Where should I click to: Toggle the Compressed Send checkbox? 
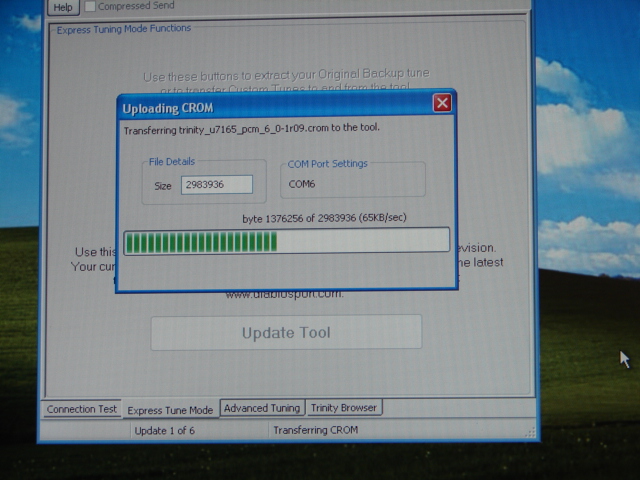pos(91,6)
